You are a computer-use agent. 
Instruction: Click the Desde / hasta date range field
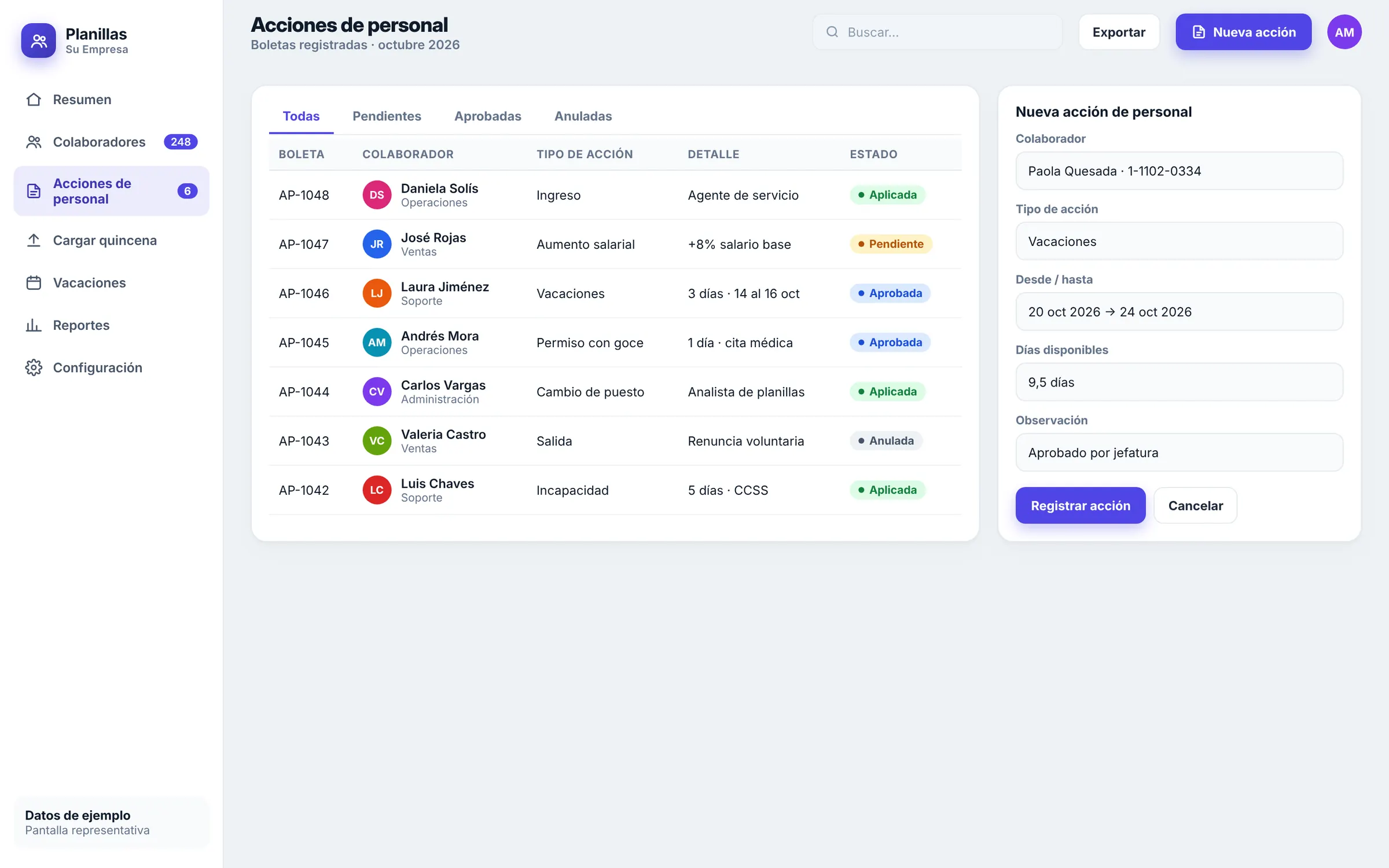click(x=1179, y=312)
